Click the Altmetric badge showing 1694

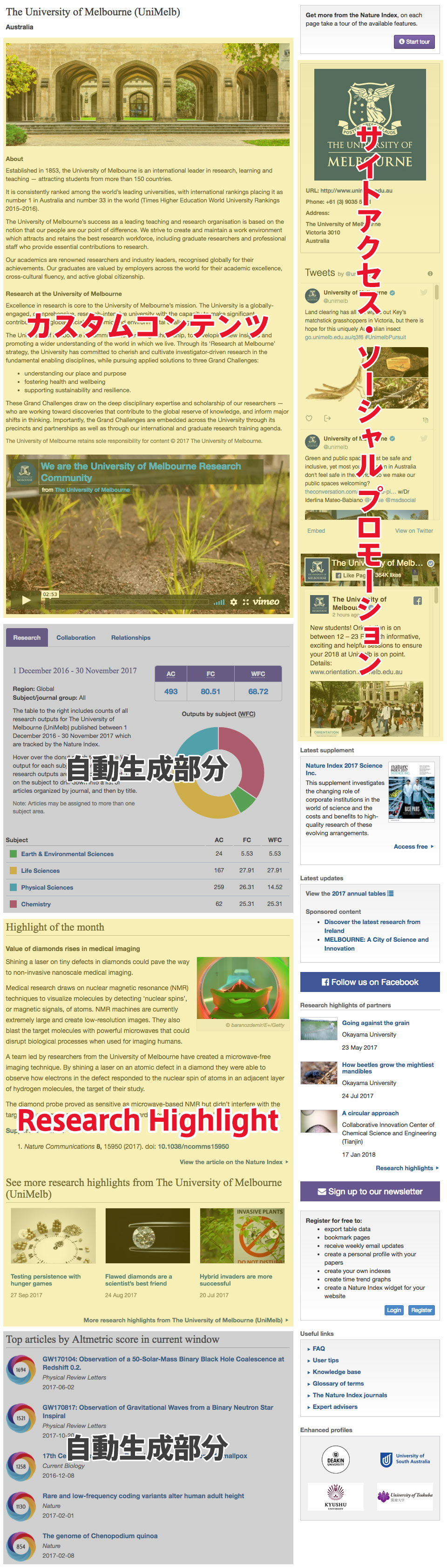pos(20,1370)
